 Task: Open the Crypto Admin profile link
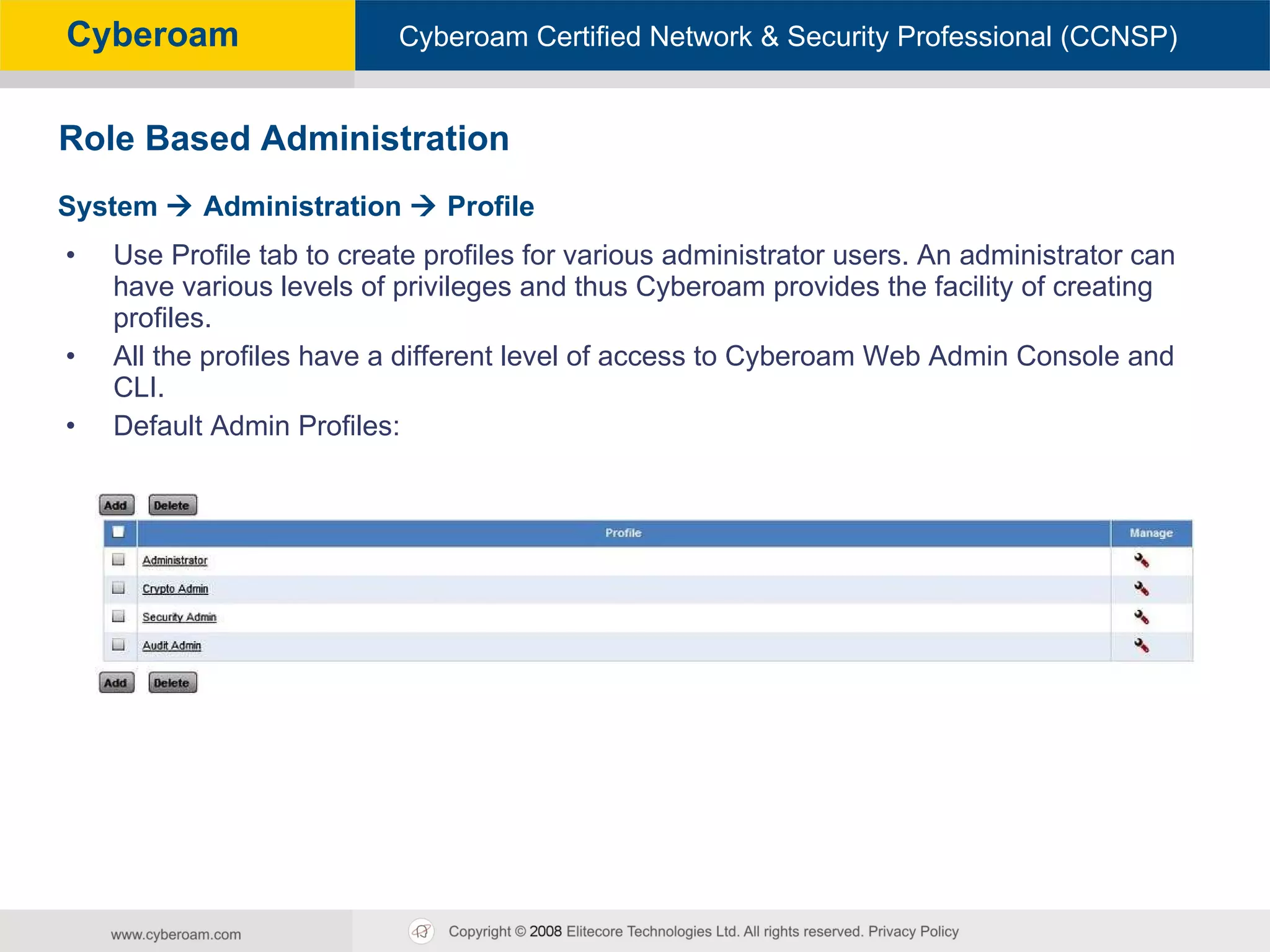coord(175,589)
